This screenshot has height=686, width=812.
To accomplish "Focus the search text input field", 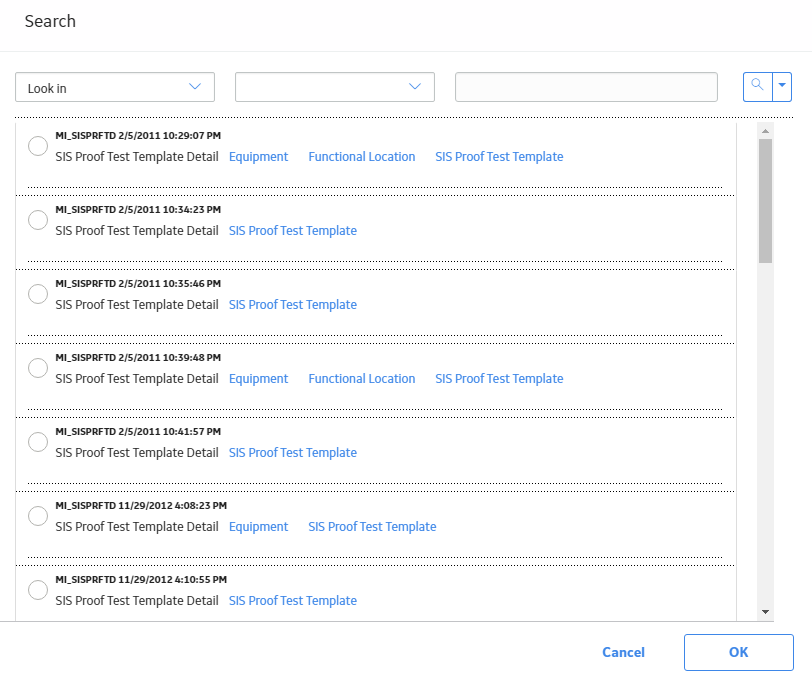I will pyautogui.click(x=586, y=87).
